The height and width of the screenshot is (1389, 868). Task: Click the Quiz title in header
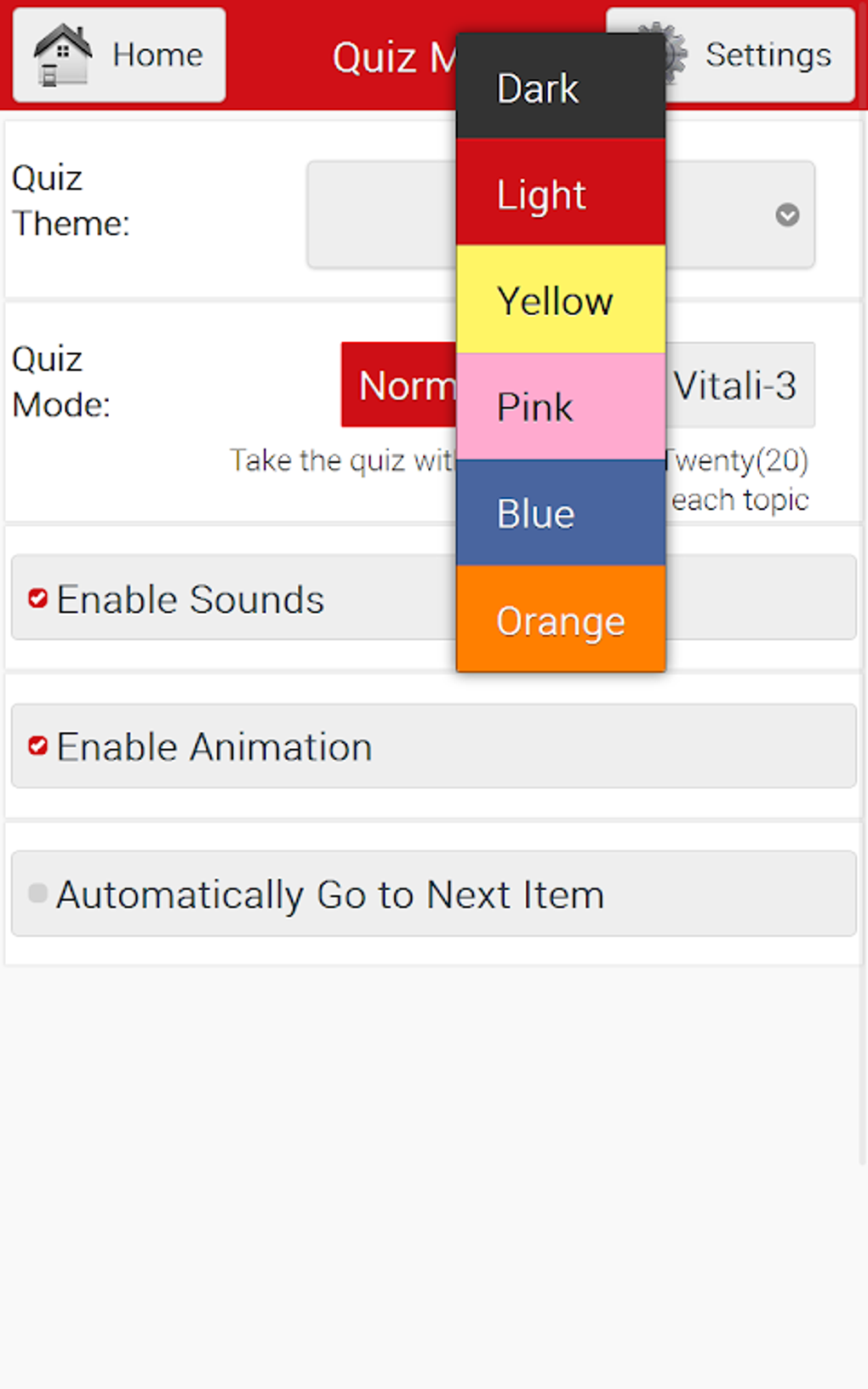[393, 58]
